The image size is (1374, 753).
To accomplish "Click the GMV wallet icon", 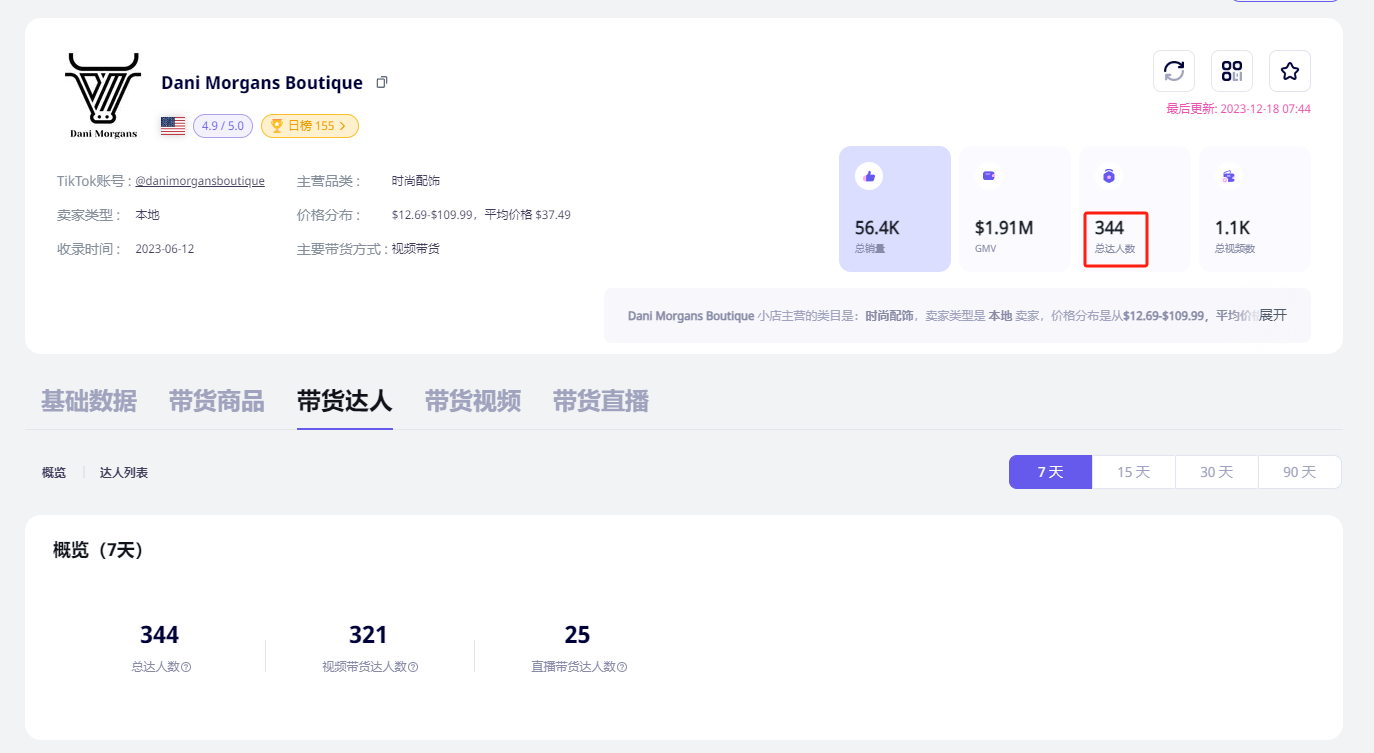I will pyautogui.click(x=989, y=176).
